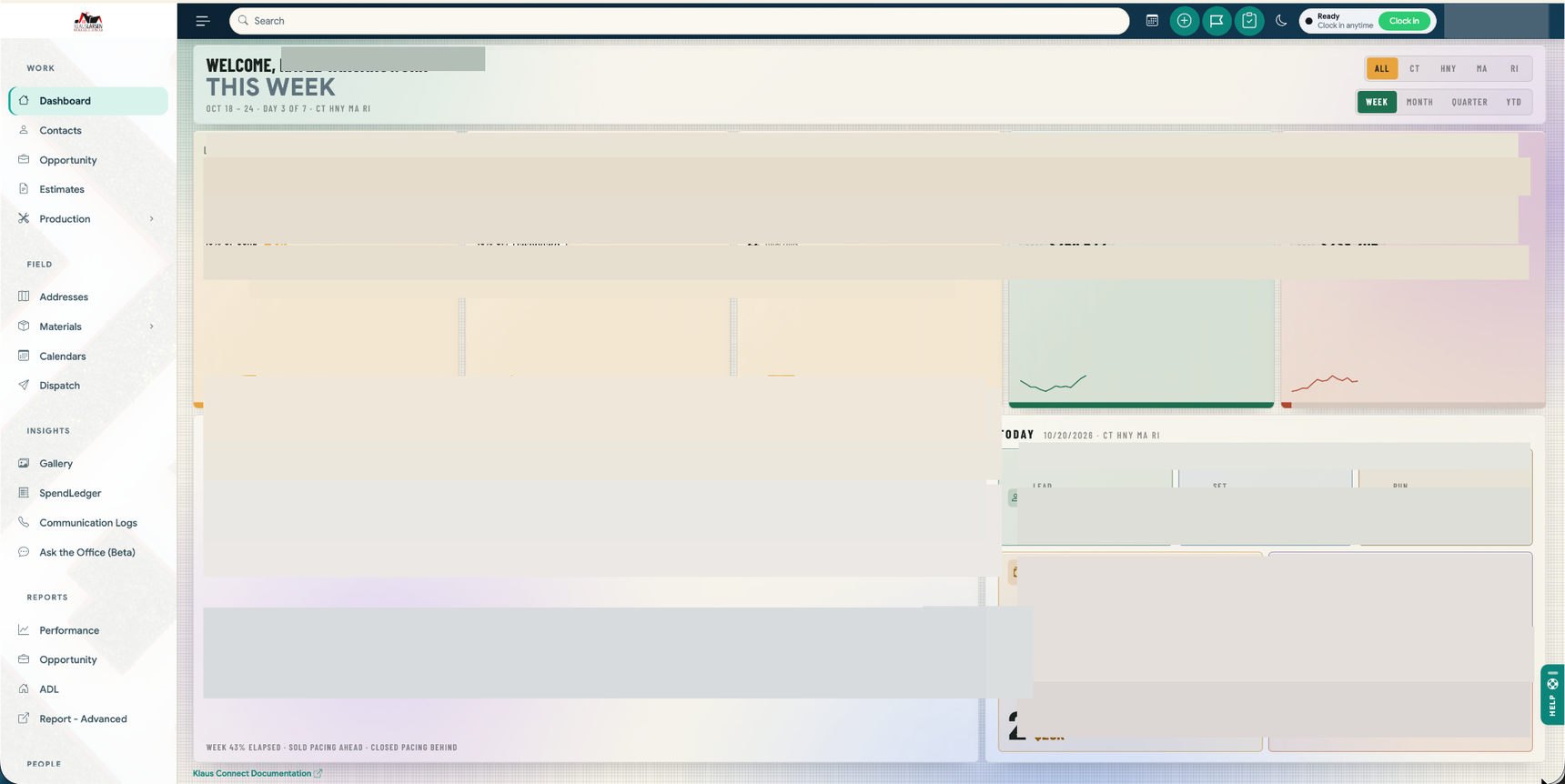This screenshot has width=1565, height=784.
Task: Expand the Production submenu chevron
Action: 151,219
